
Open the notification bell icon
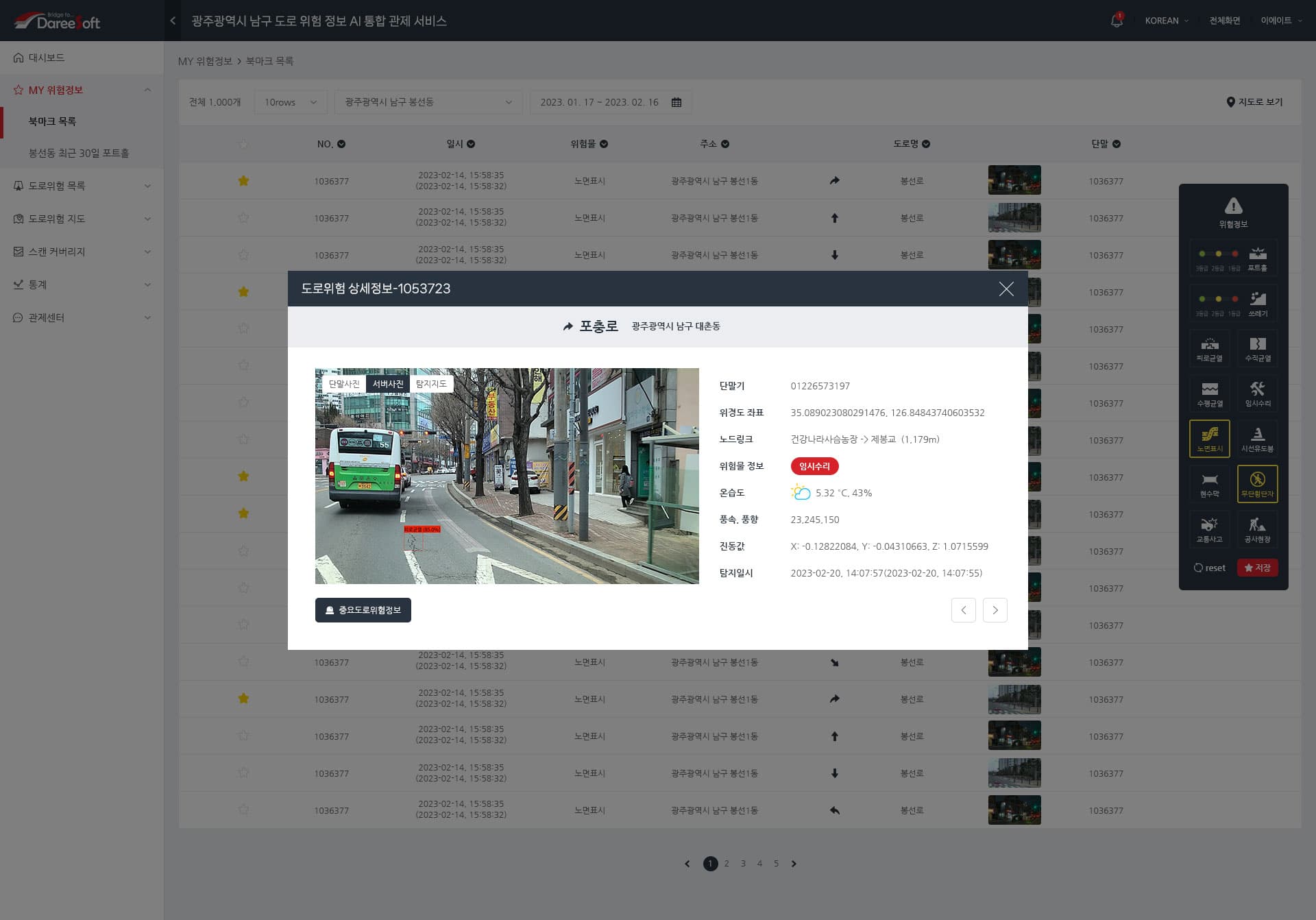coord(1117,21)
